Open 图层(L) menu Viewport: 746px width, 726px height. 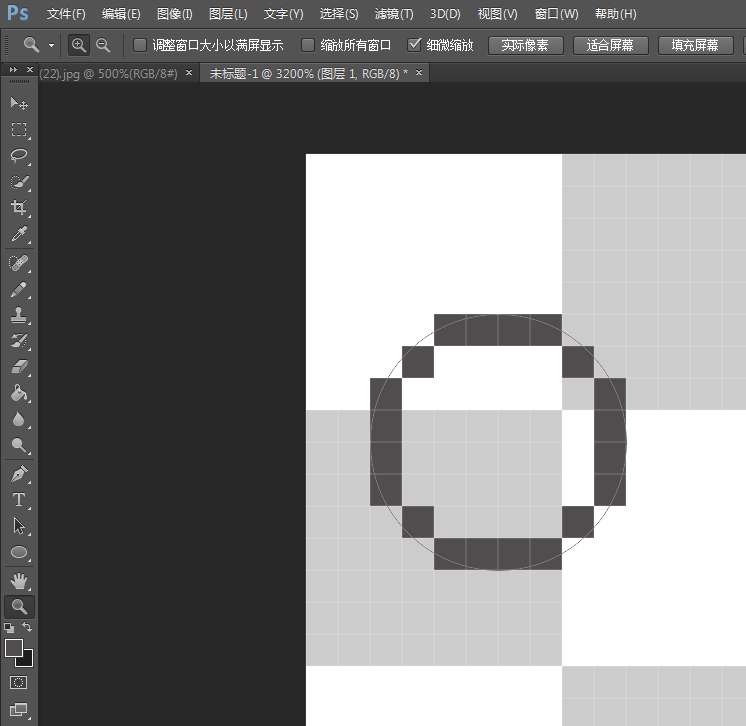pyautogui.click(x=228, y=14)
